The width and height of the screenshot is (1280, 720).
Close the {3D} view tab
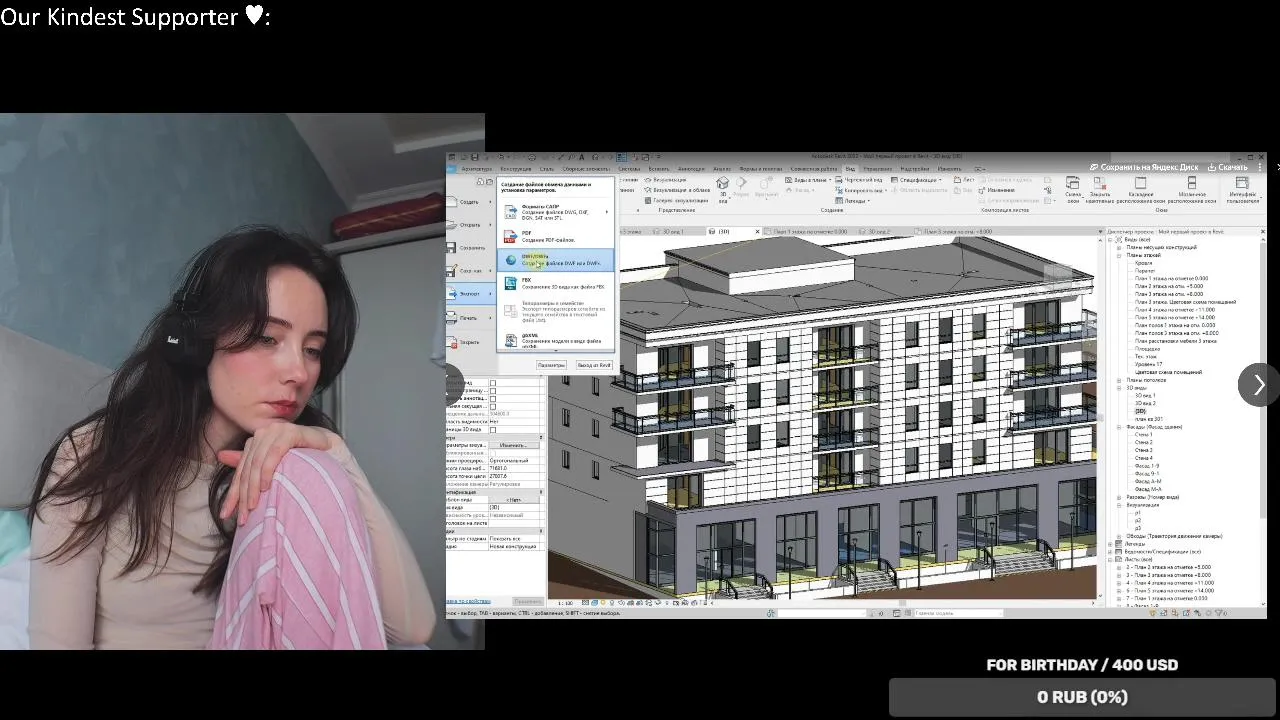(757, 231)
